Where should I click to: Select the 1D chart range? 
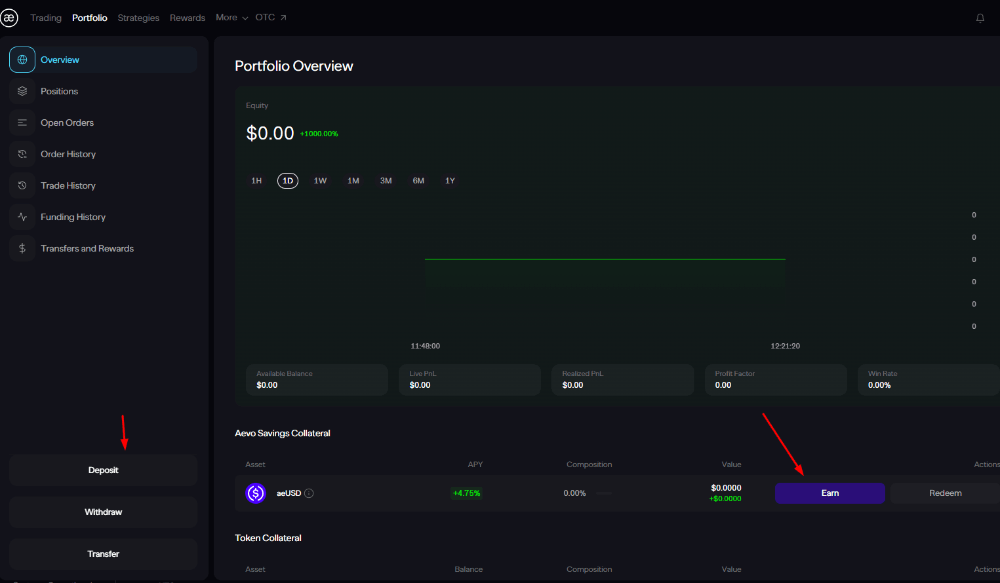(288, 181)
